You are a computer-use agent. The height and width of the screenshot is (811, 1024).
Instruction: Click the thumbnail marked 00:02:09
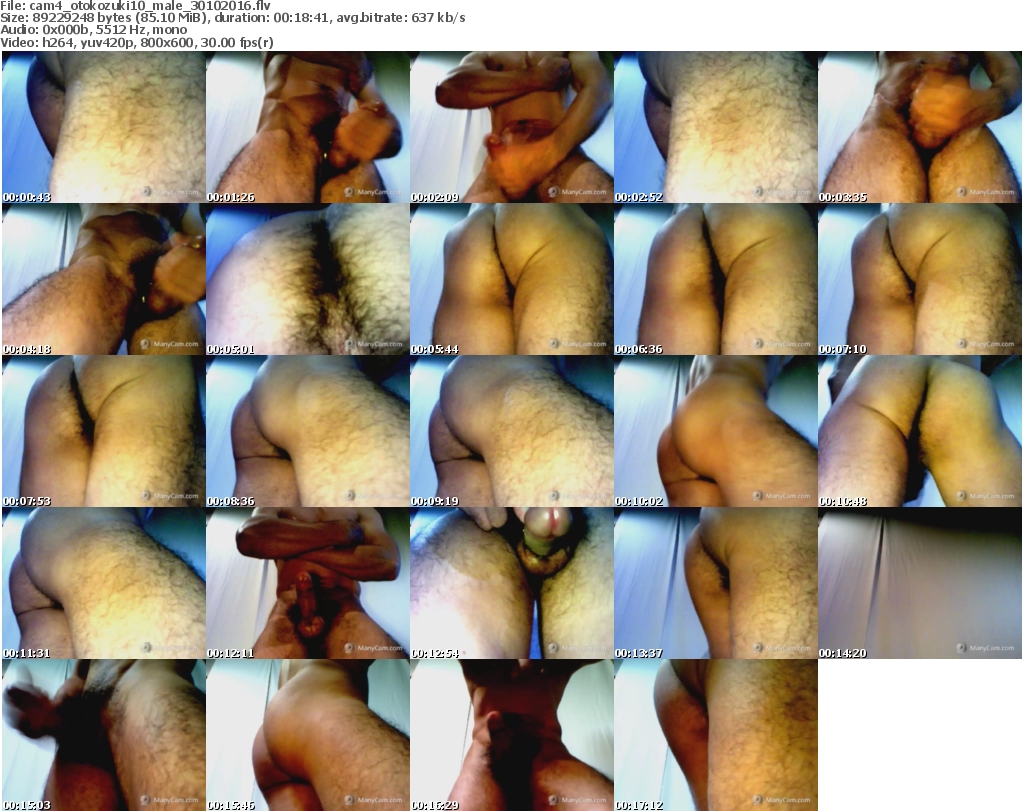(x=511, y=127)
